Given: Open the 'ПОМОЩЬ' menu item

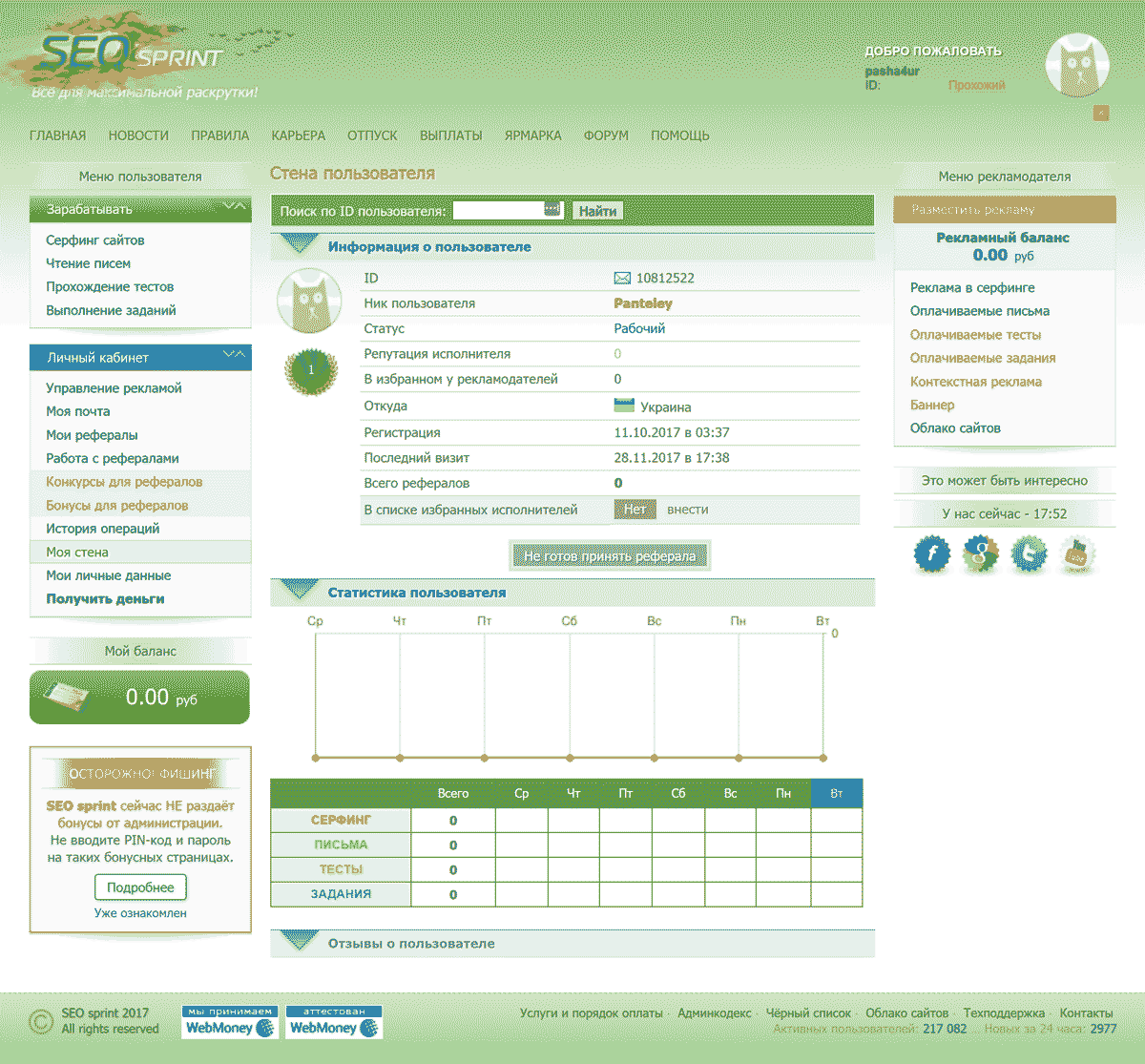Looking at the screenshot, I should click(680, 136).
